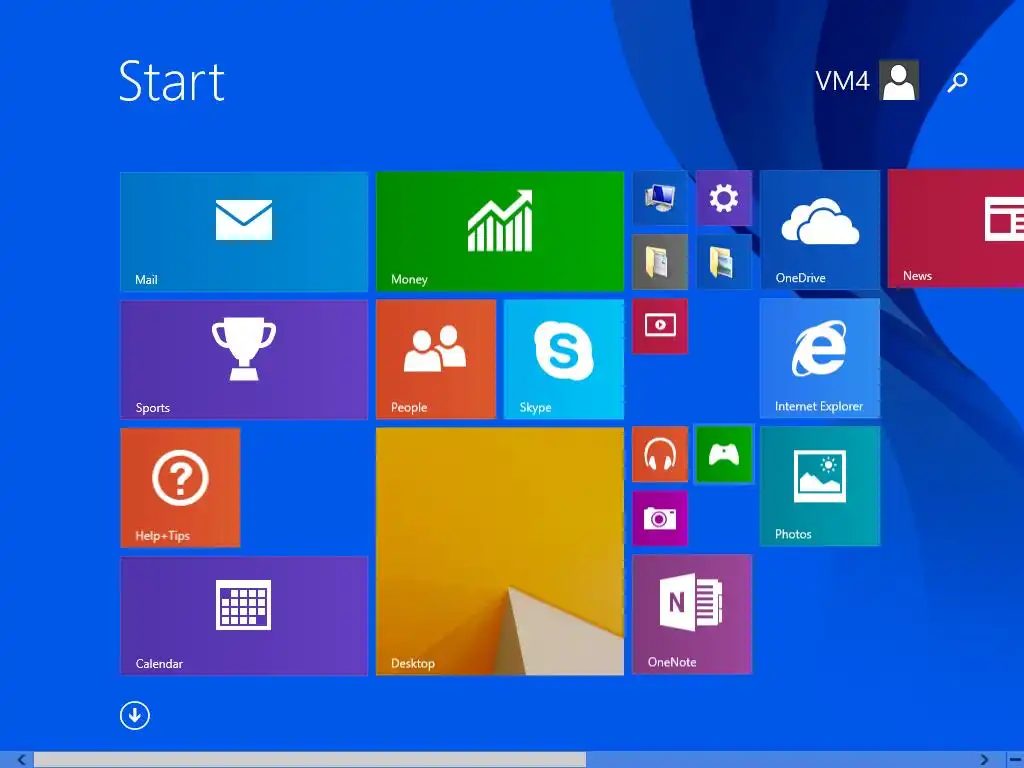1024x768 pixels.
Task: Launch the Sports tile
Action: [244, 359]
